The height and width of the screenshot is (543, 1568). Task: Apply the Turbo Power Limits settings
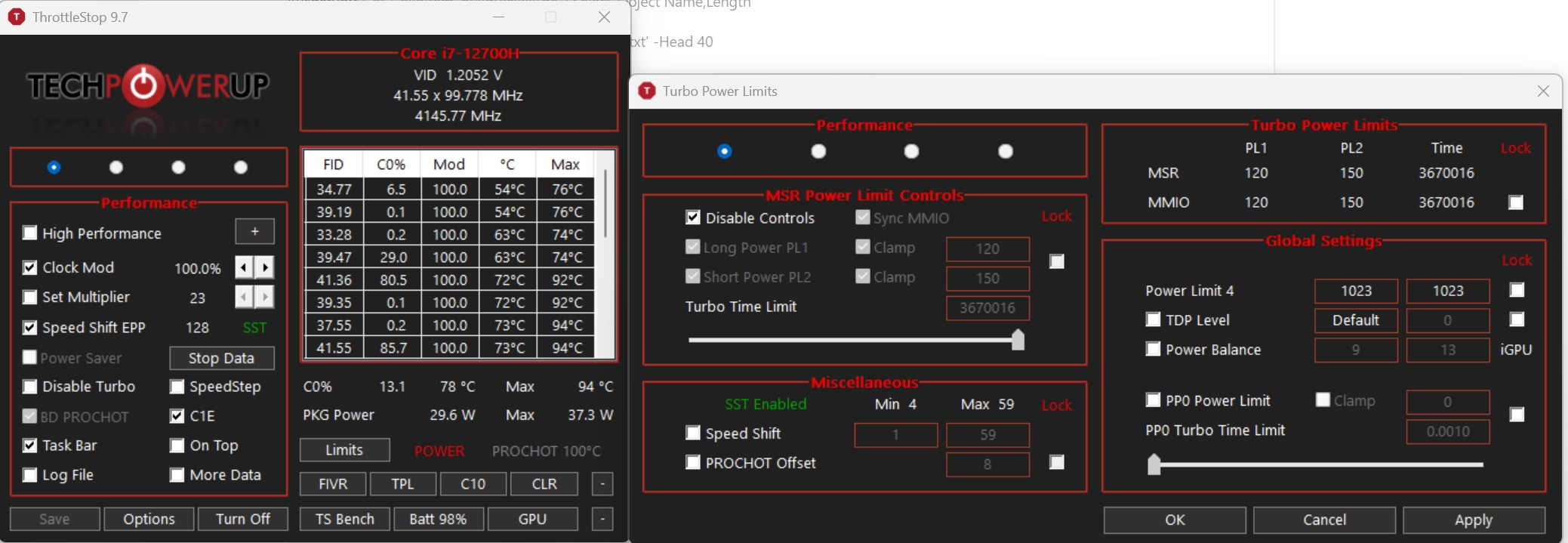coord(1474,520)
